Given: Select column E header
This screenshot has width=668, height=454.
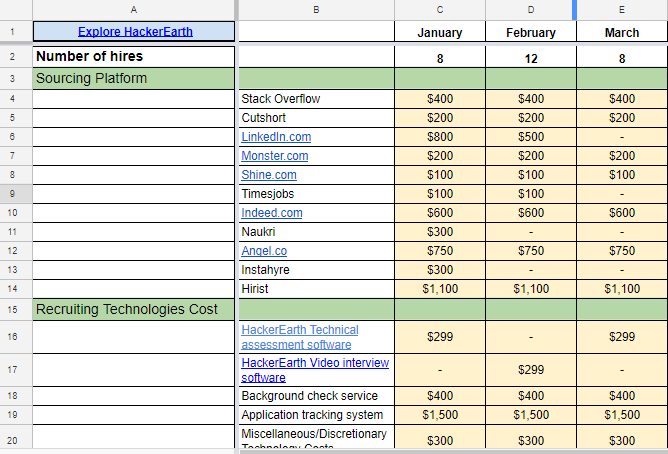Looking at the screenshot, I should [x=622, y=10].
